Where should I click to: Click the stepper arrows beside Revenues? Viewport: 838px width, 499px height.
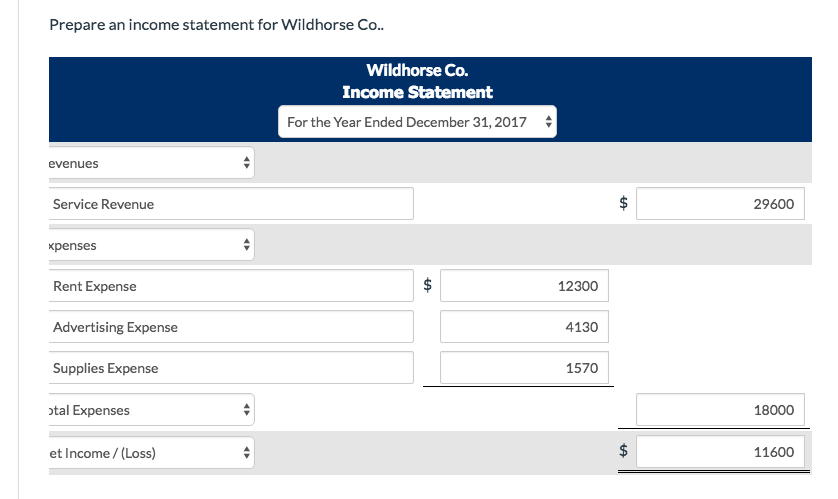point(246,163)
